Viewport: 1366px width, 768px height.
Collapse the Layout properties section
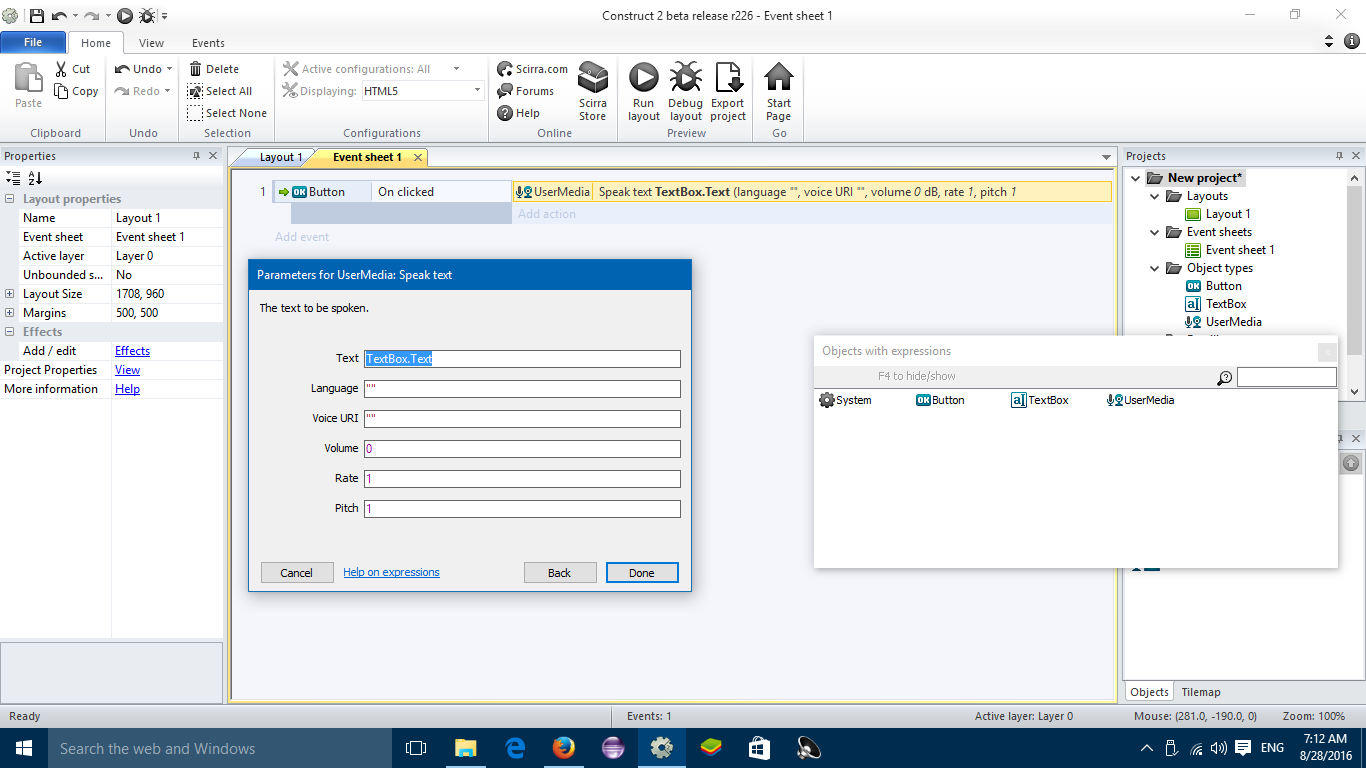point(10,199)
